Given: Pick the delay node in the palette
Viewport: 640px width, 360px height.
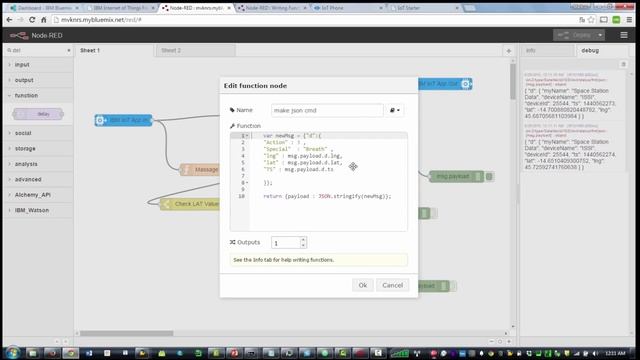Looking at the screenshot, I should [x=38, y=114].
